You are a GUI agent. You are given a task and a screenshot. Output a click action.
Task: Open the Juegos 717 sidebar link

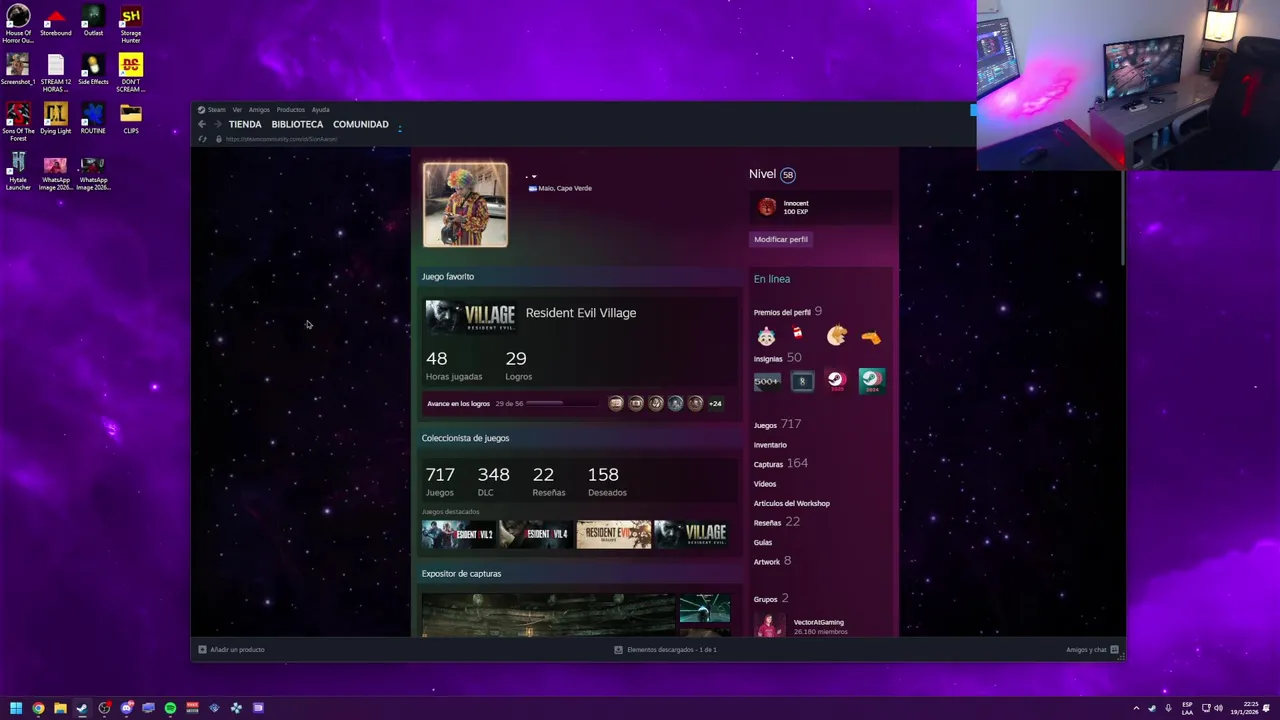778,425
